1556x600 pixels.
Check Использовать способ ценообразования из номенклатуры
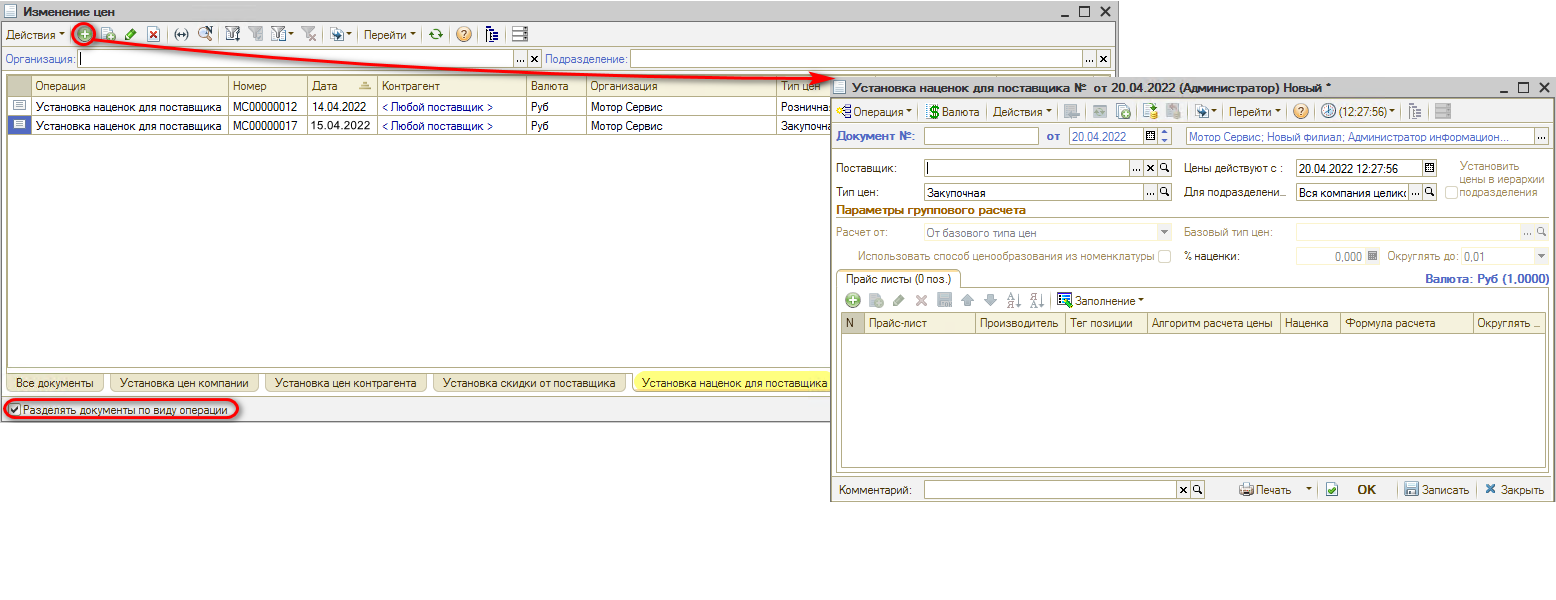click(x=1164, y=257)
